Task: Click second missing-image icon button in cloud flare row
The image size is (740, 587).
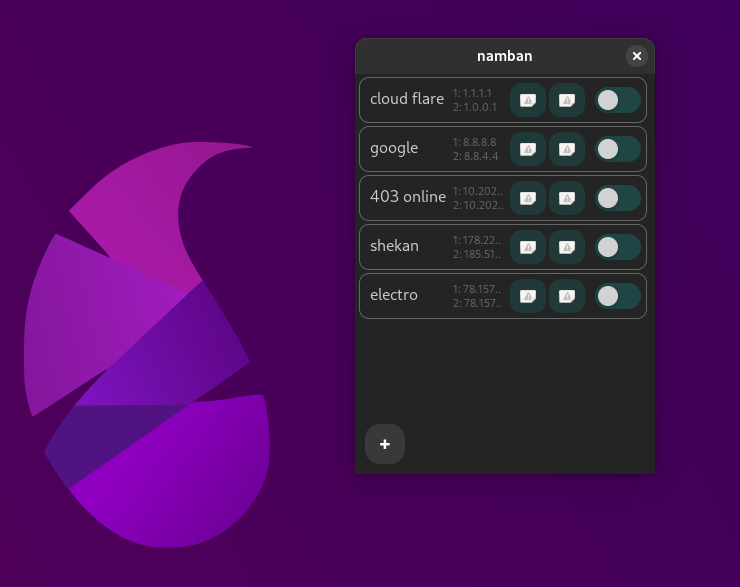Action: coord(567,100)
